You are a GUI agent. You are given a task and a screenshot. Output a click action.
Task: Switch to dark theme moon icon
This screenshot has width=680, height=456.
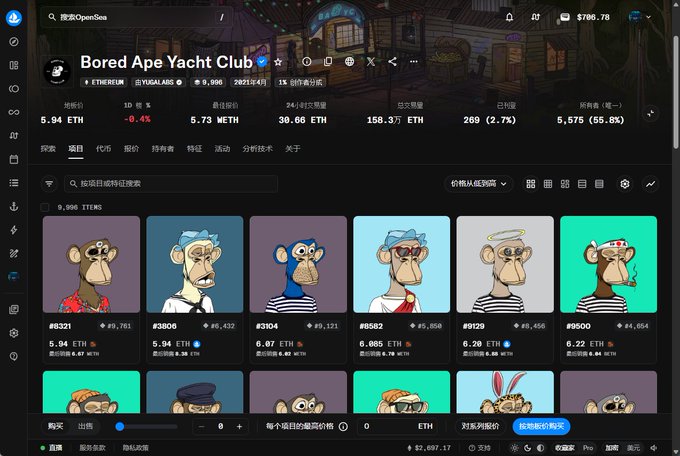point(527,448)
